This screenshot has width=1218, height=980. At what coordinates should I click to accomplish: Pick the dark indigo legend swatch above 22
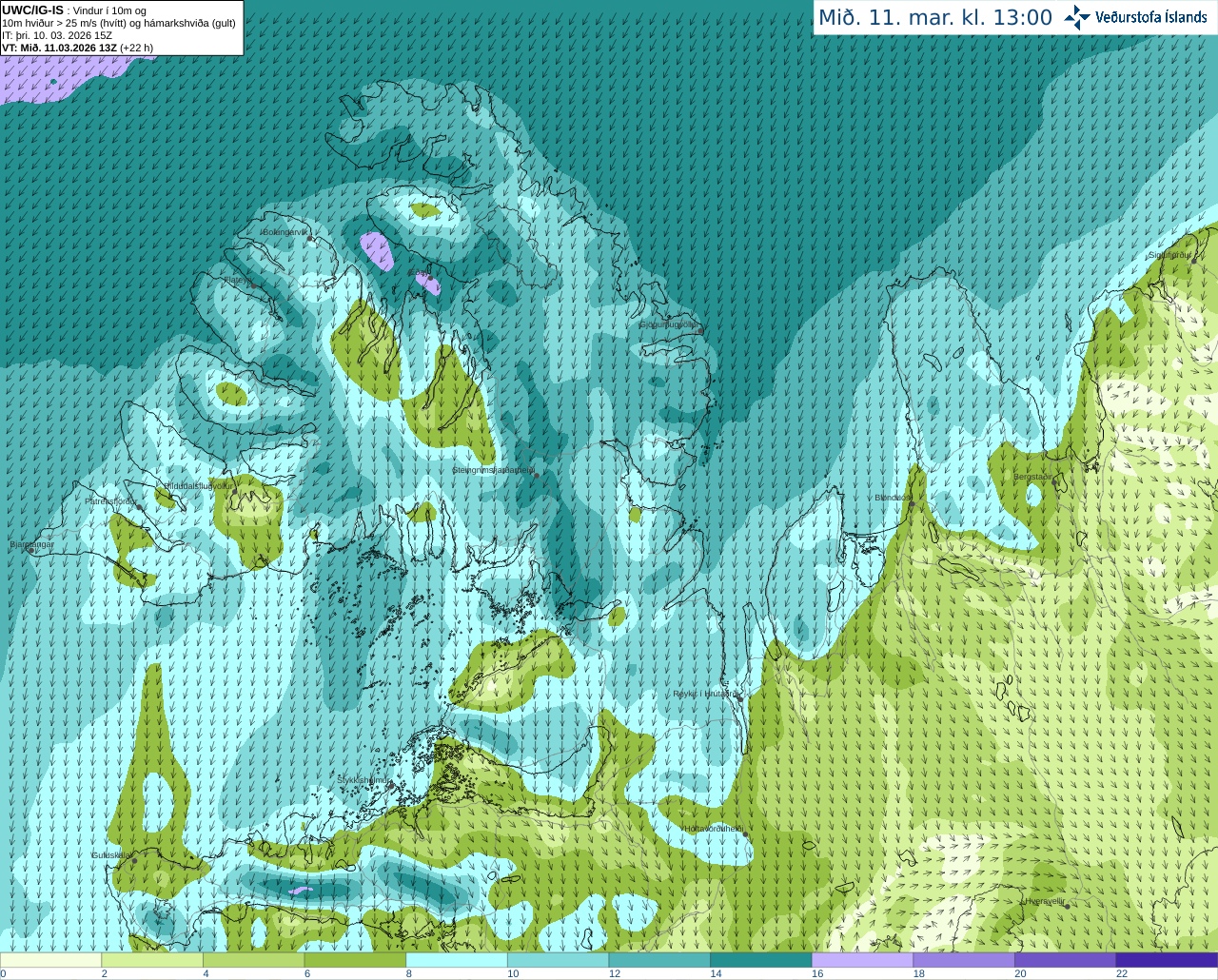coord(1167,960)
